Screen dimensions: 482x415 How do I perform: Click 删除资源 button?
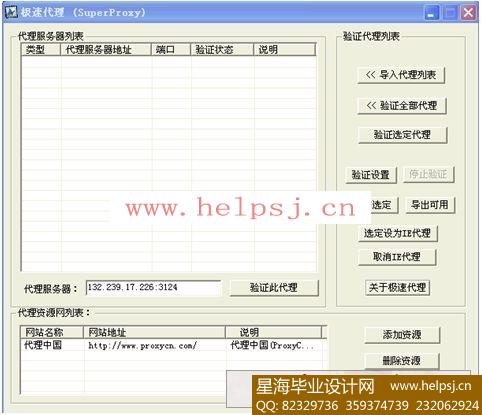[x=402, y=361]
